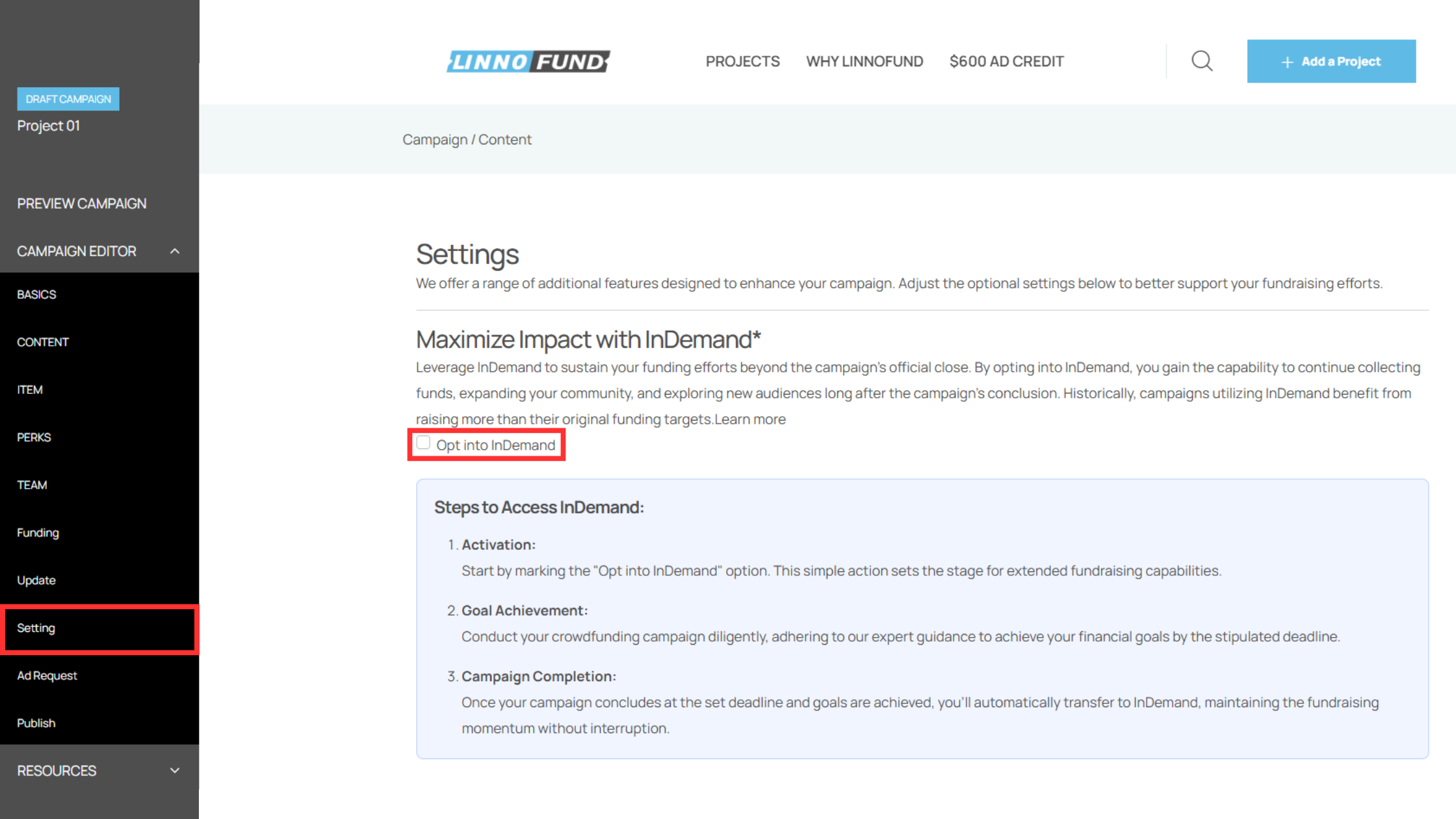Open the $600 Ad Credit page

click(1006, 61)
